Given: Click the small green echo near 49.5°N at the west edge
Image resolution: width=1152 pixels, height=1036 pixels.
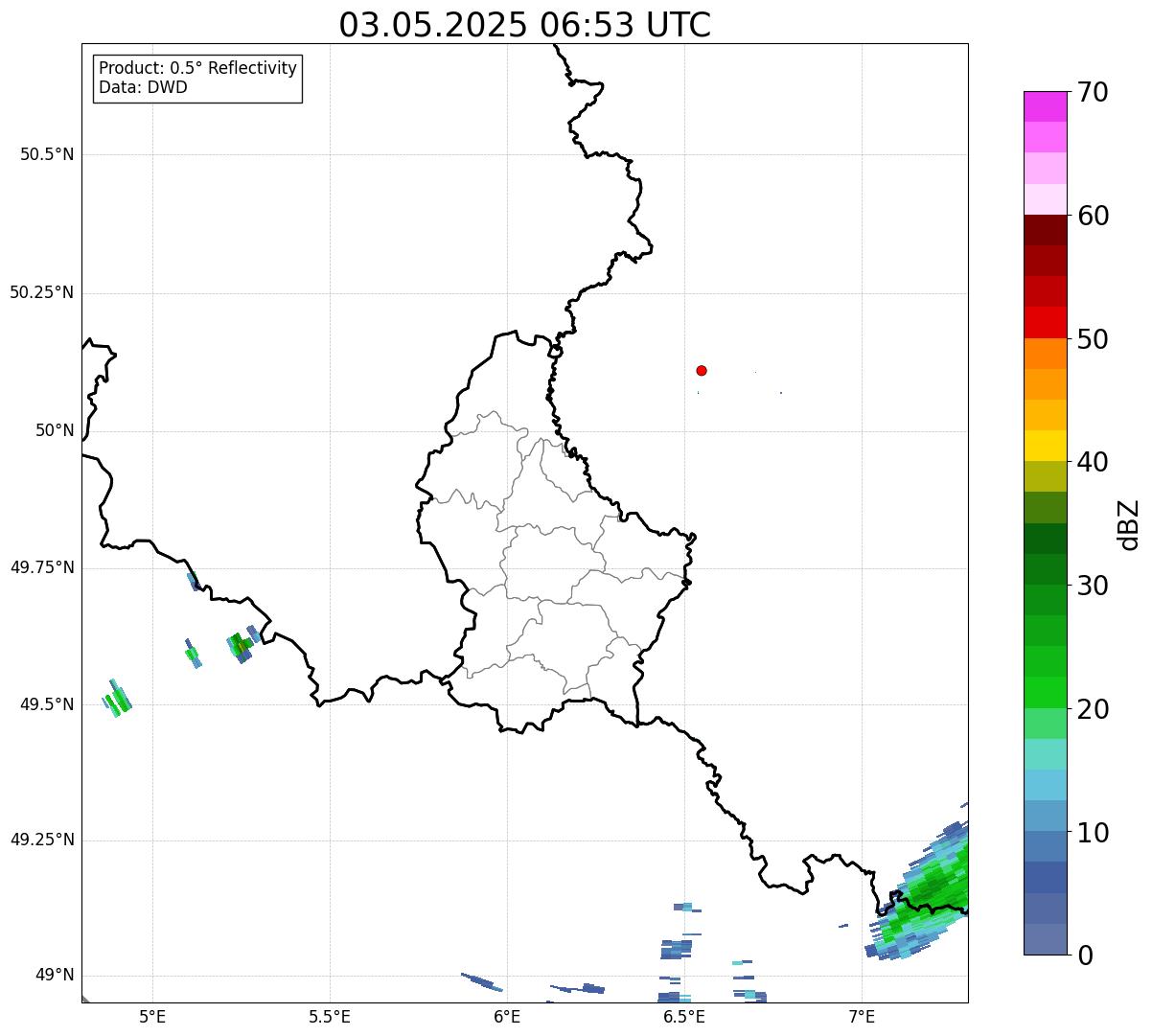Looking at the screenshot, I should pyautogui.click(x=117, y=698).
